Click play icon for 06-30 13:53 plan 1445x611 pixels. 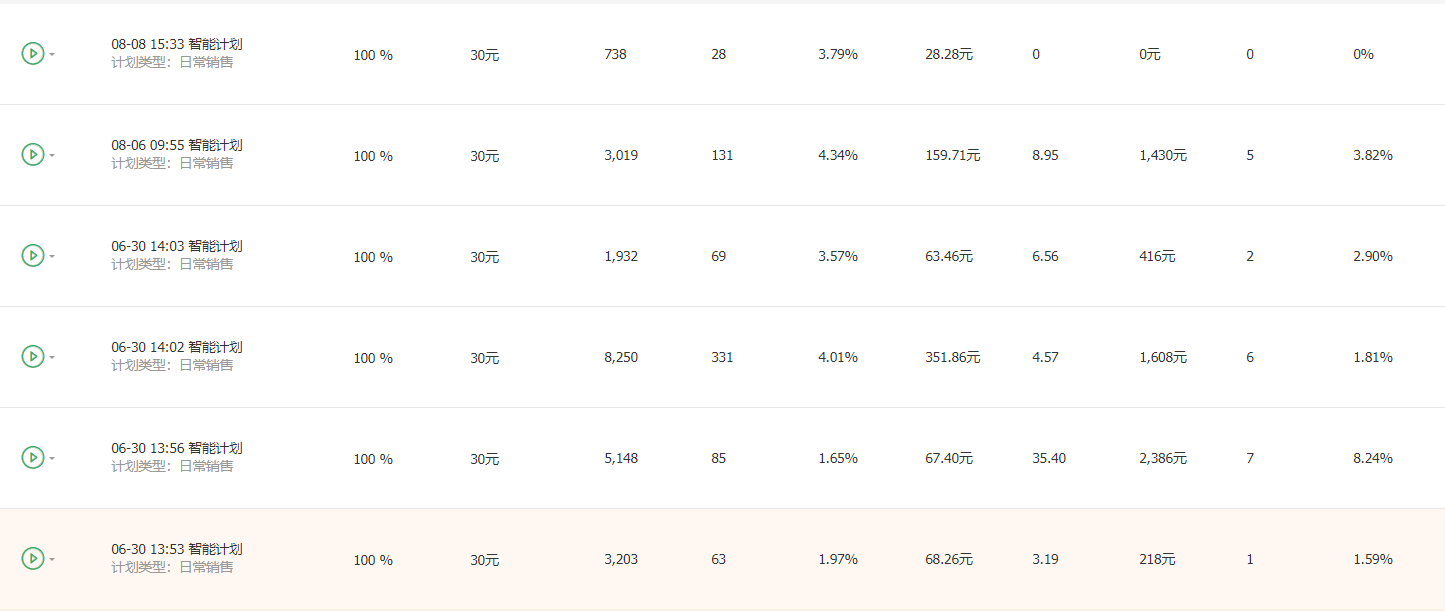tap(33, 558)
